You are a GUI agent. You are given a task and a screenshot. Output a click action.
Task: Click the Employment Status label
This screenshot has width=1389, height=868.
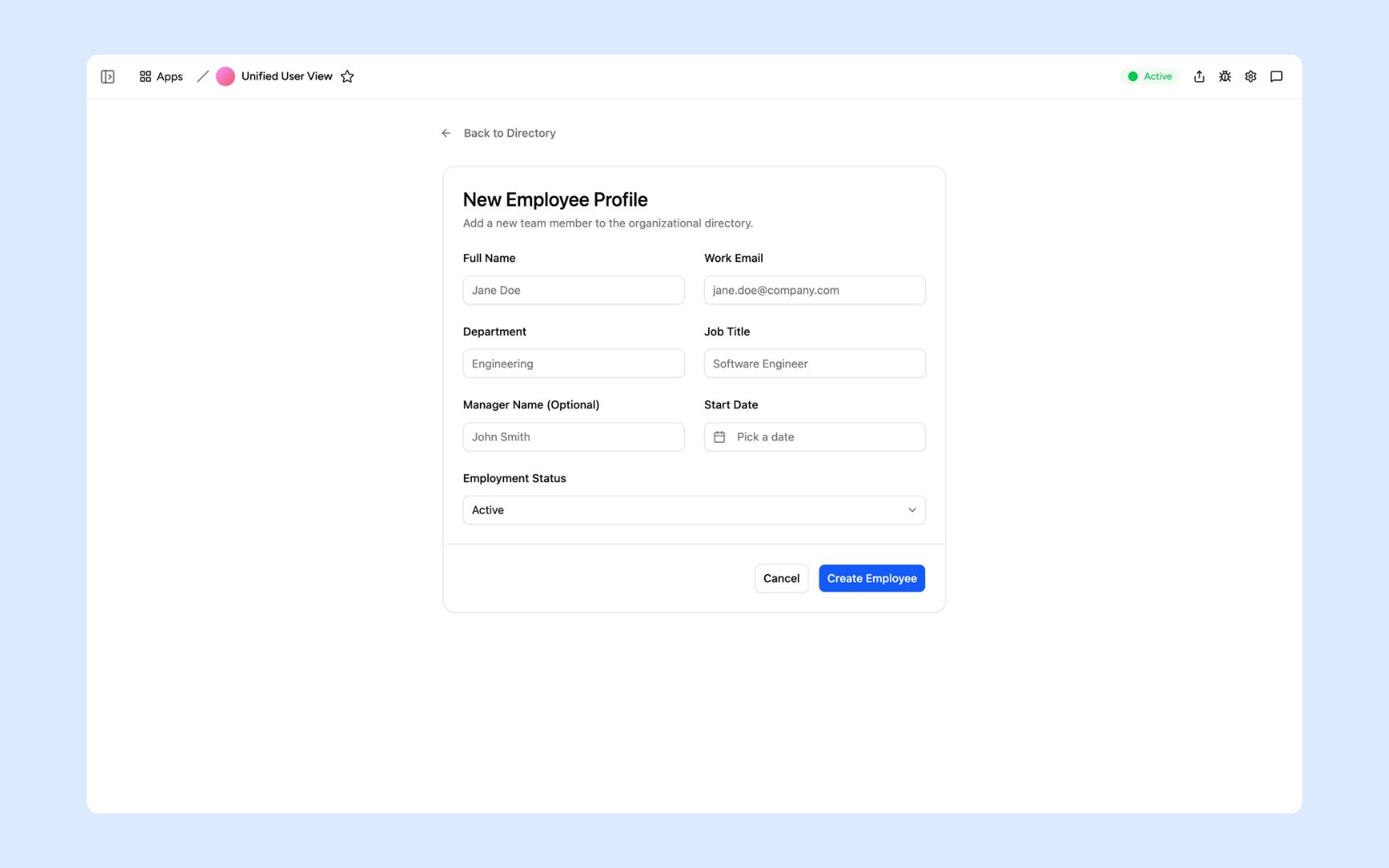(x=514, y=478)
